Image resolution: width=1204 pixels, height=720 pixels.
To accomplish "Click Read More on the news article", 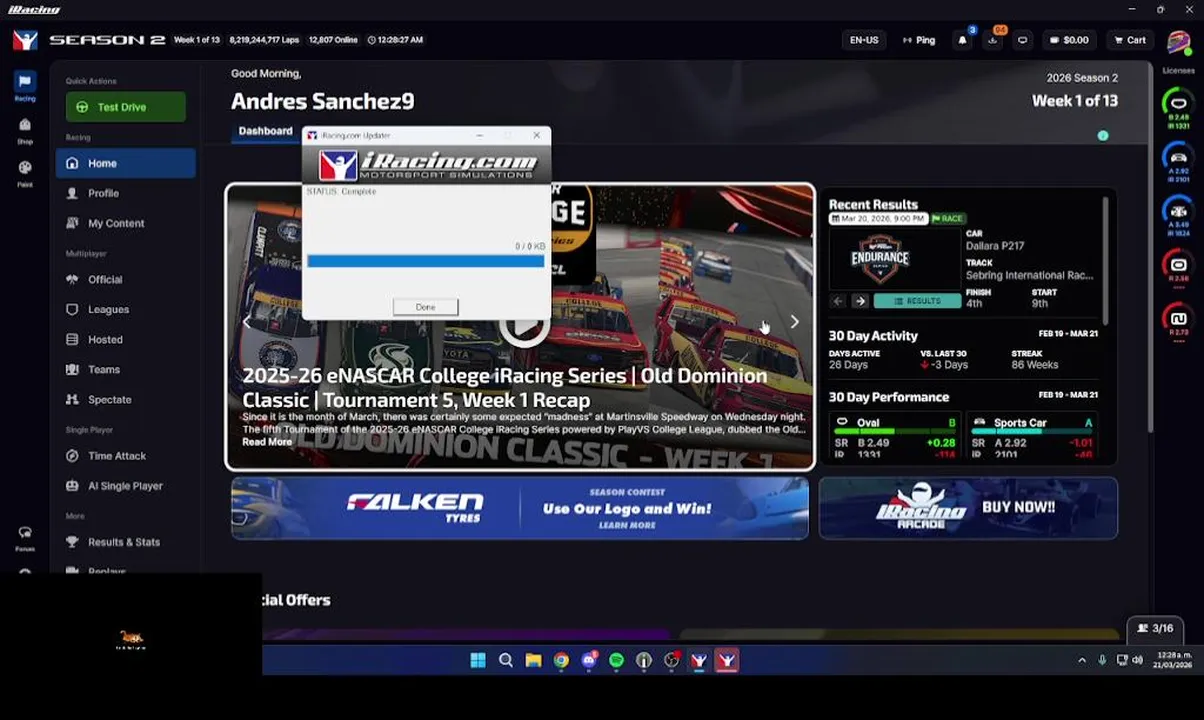I will [x=267, y=442].
